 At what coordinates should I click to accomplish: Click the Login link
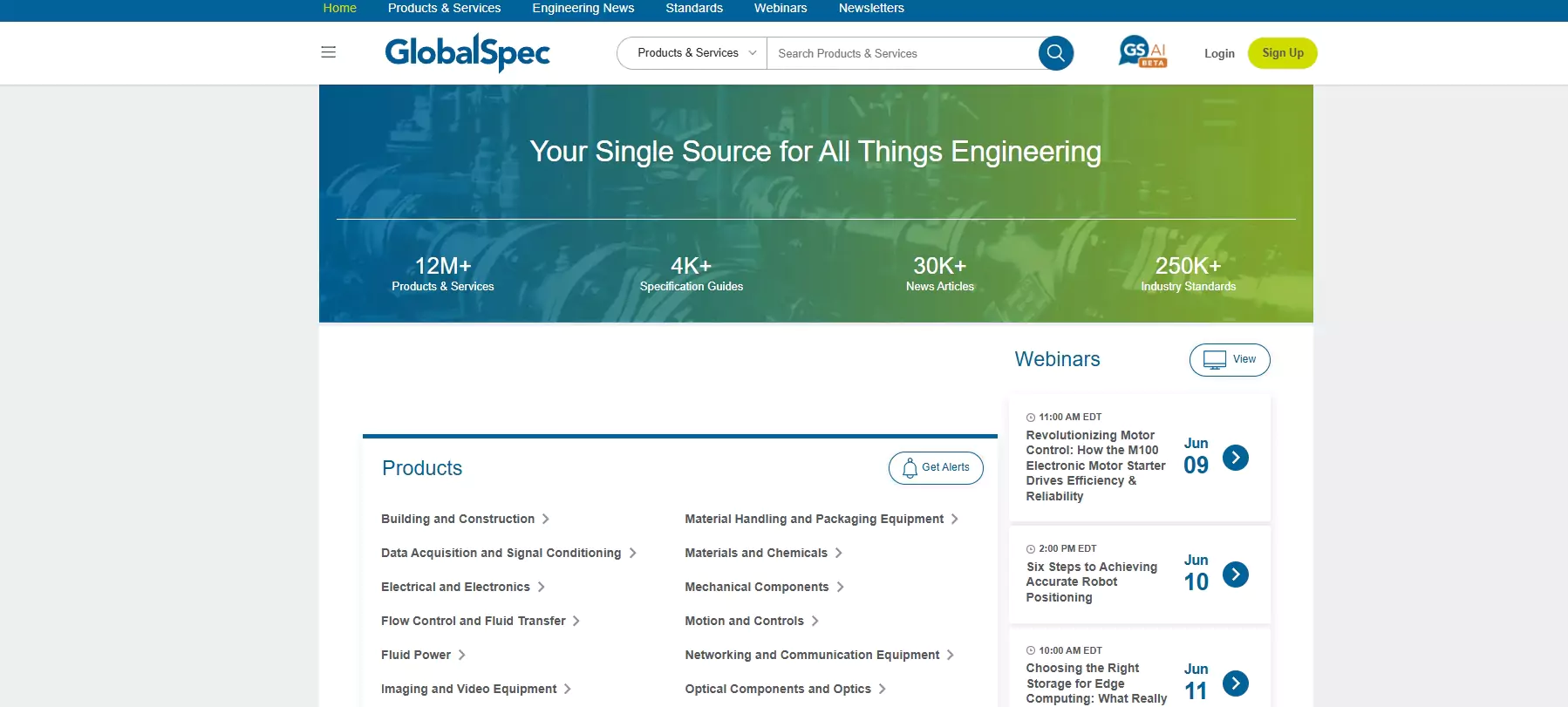click(x=1219, y=53)
